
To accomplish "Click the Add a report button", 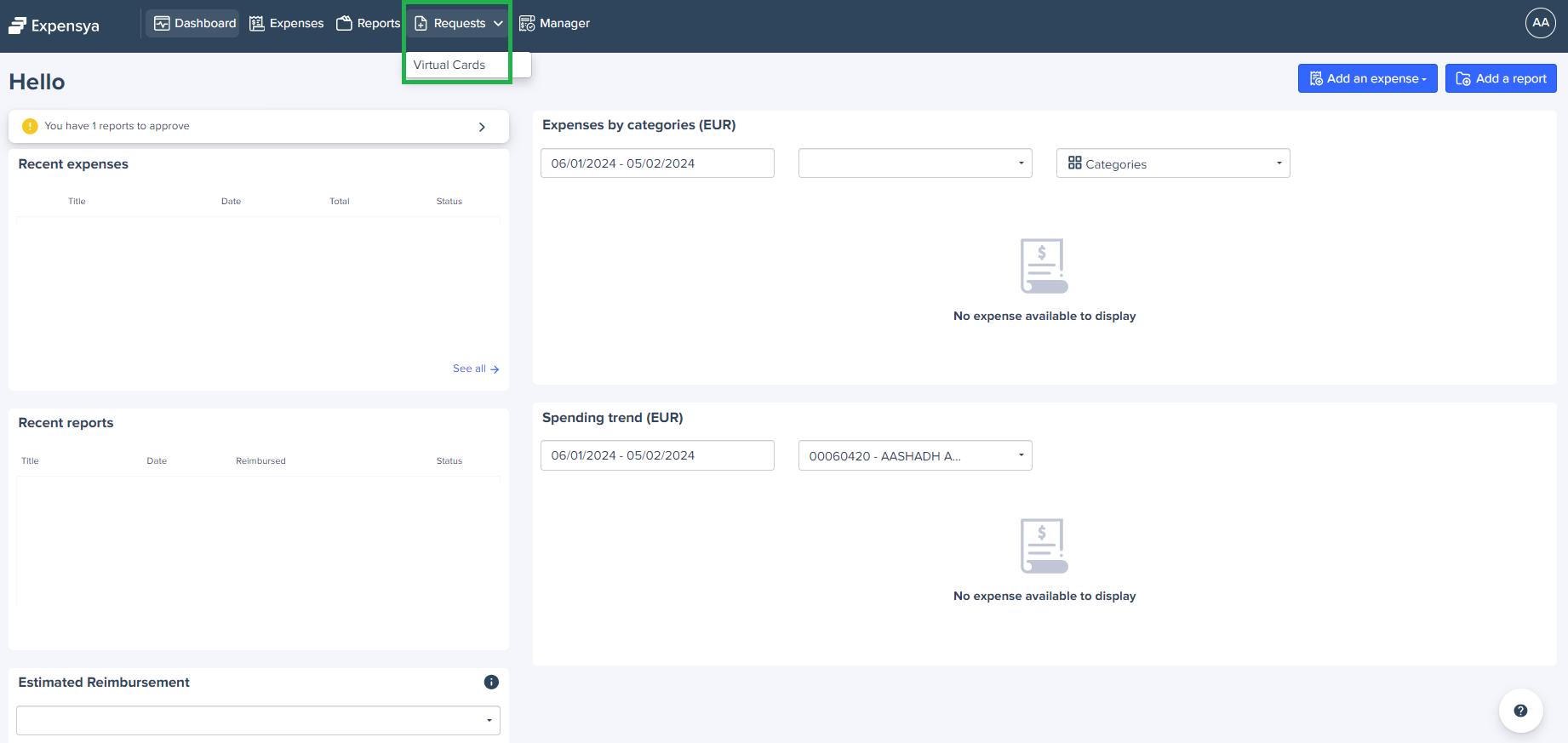I will point(1500,78).
